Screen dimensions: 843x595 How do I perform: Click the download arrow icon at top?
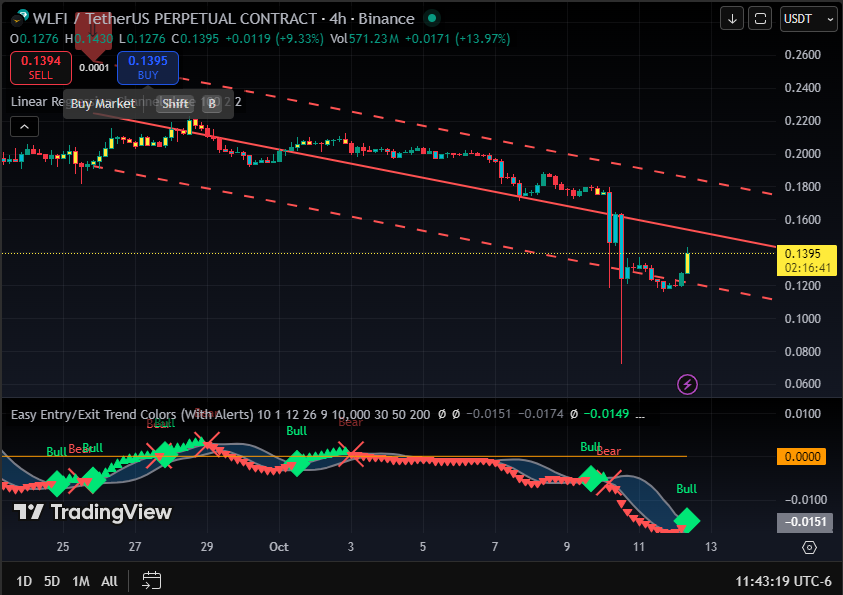click(732, 19)
